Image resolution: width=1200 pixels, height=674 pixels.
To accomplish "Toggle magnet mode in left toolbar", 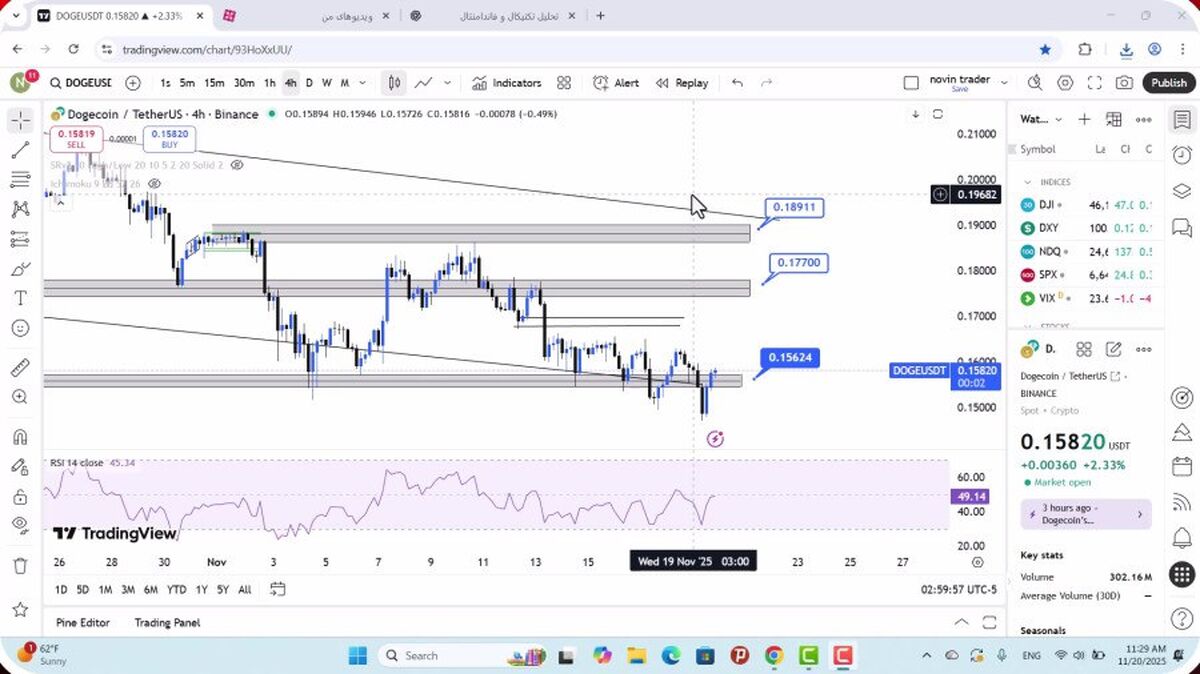I will [20, 437].
